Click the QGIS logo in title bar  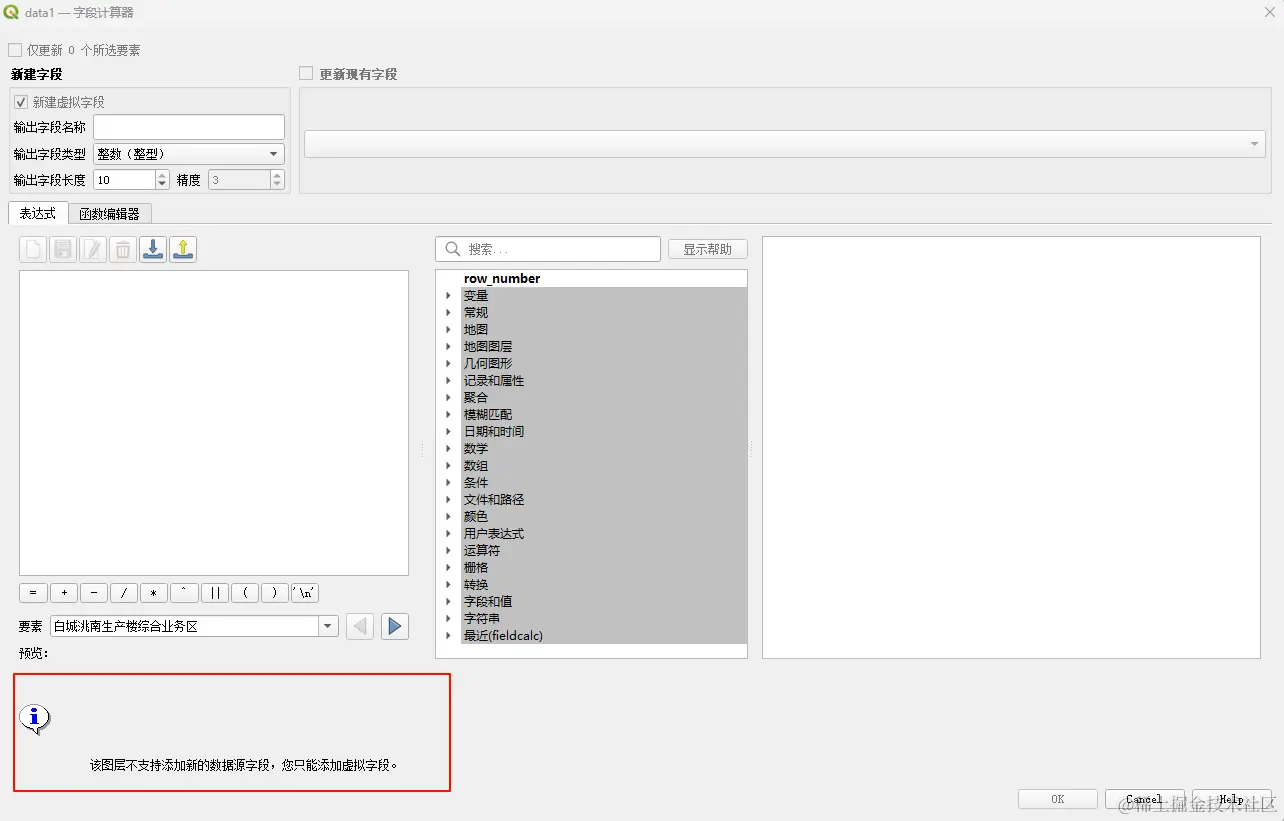pyautogui.click(x=12, y=12)
